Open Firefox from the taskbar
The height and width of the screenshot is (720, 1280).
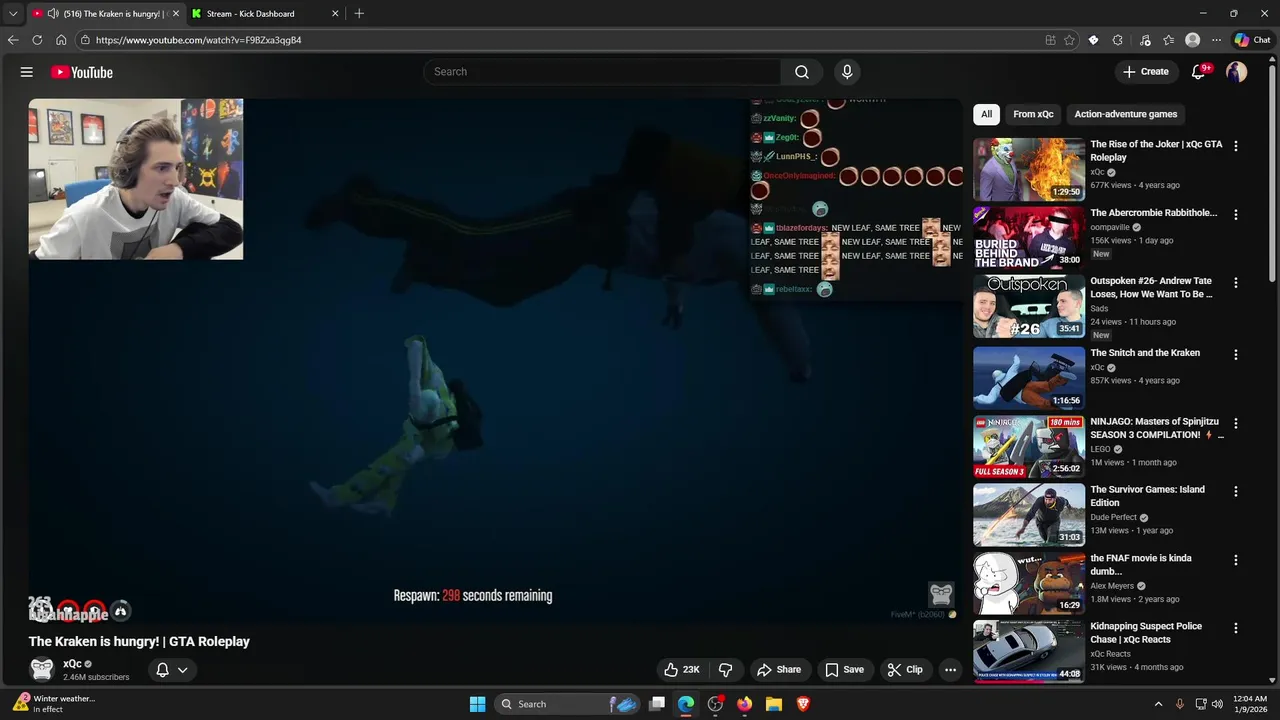744,704
